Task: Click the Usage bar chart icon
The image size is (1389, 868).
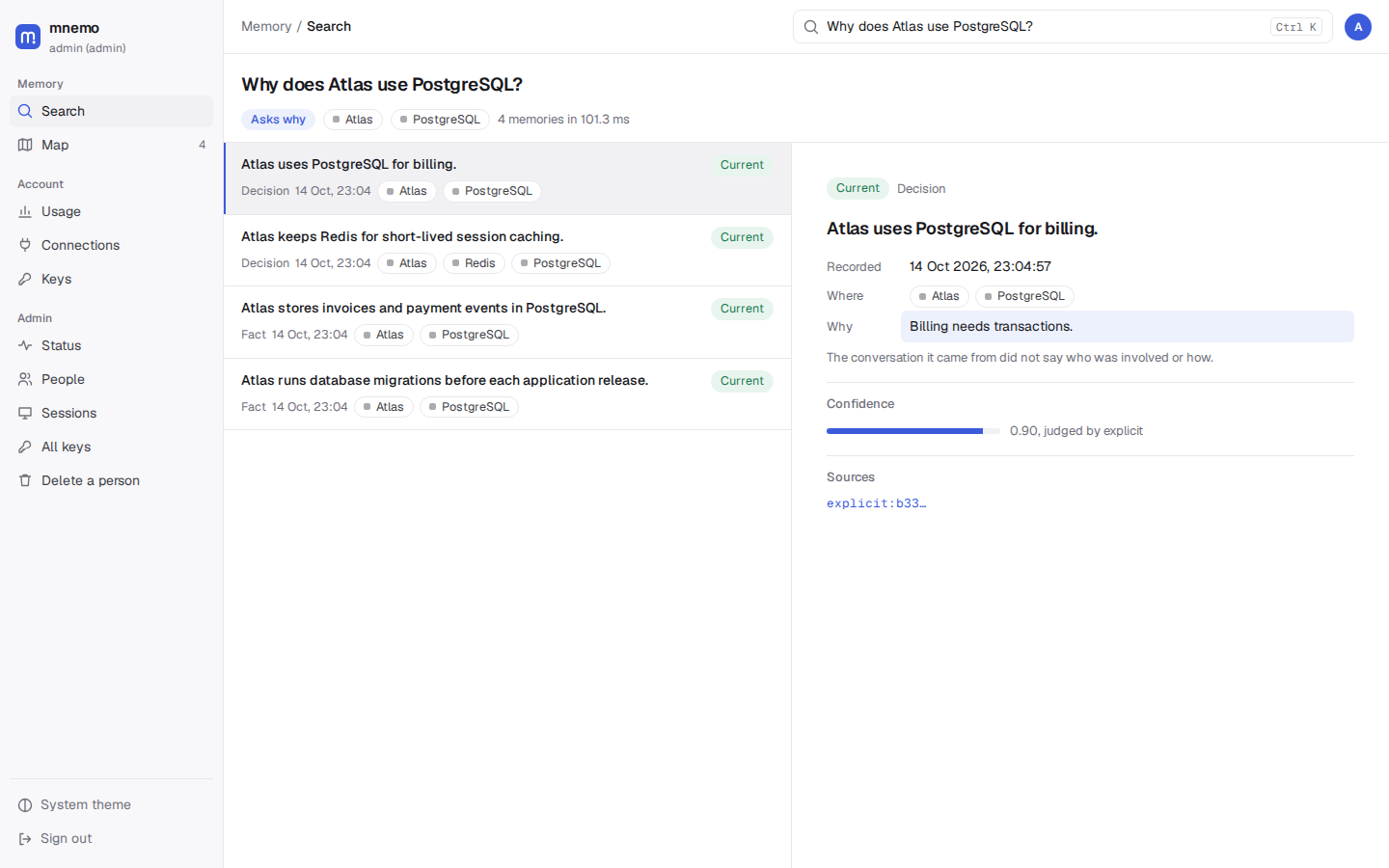Action: [25, 211]
